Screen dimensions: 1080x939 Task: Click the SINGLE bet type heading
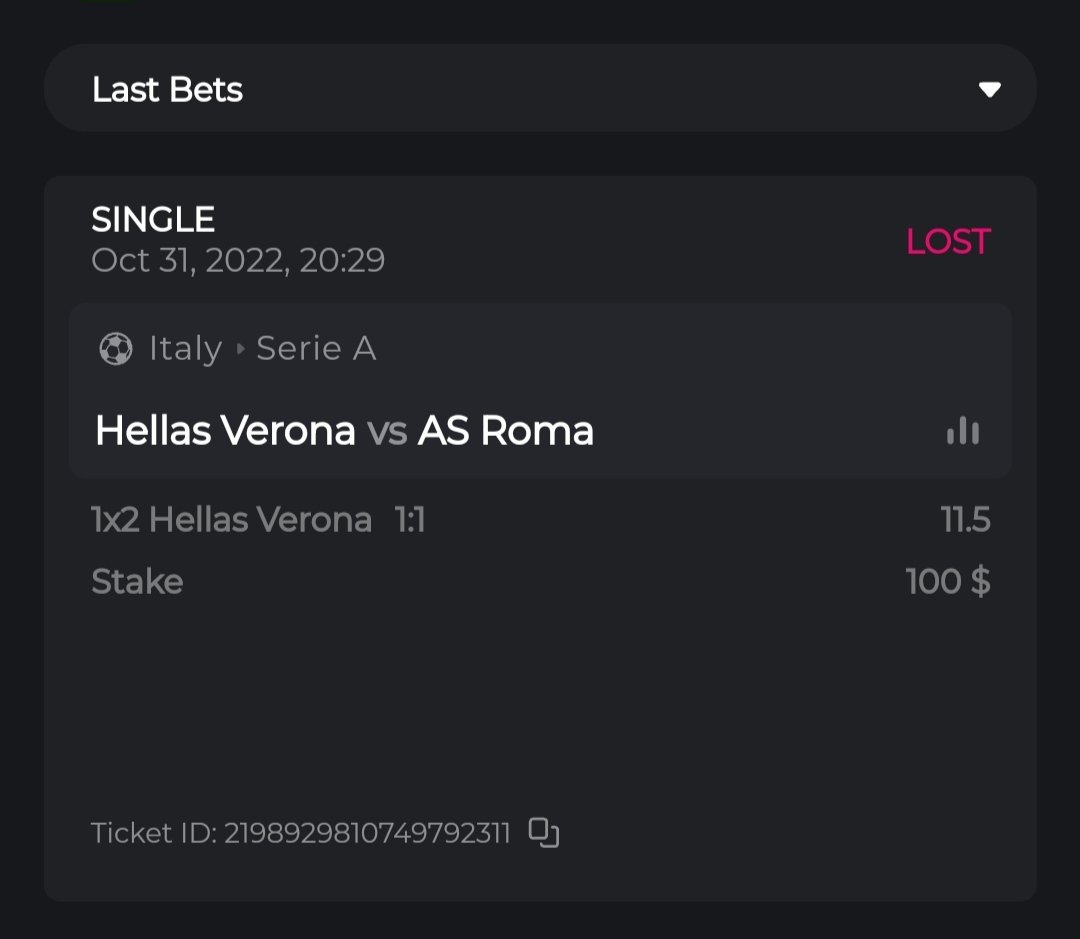coord(153,220)
